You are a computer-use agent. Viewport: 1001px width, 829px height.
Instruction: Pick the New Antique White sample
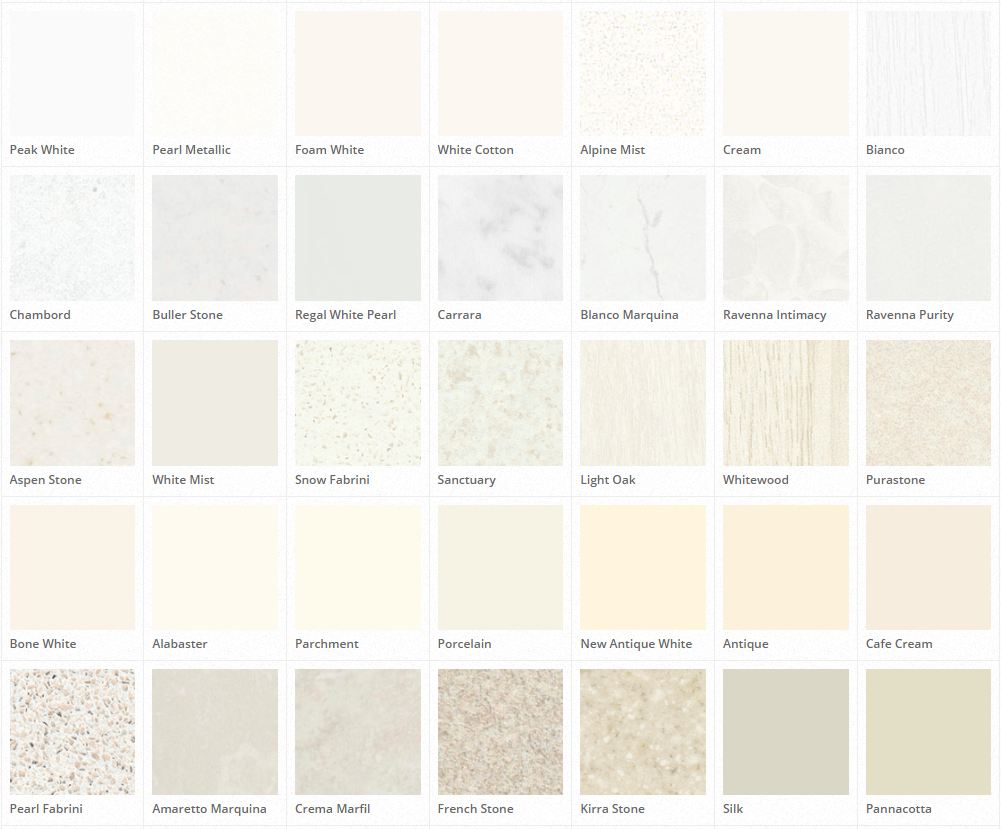[x=642, y=567]
